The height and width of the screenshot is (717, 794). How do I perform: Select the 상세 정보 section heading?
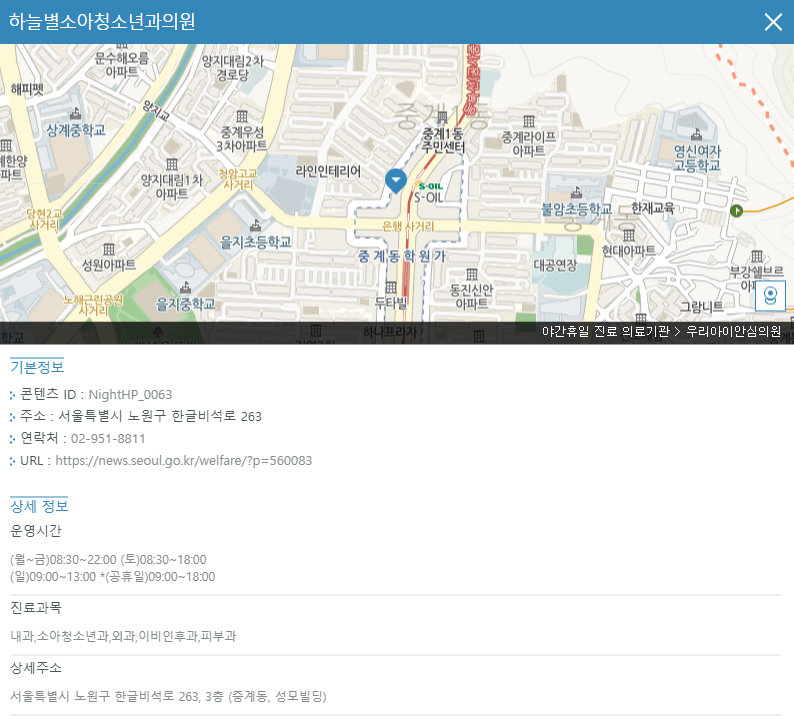pyautogui.click(x=39, y=506)
